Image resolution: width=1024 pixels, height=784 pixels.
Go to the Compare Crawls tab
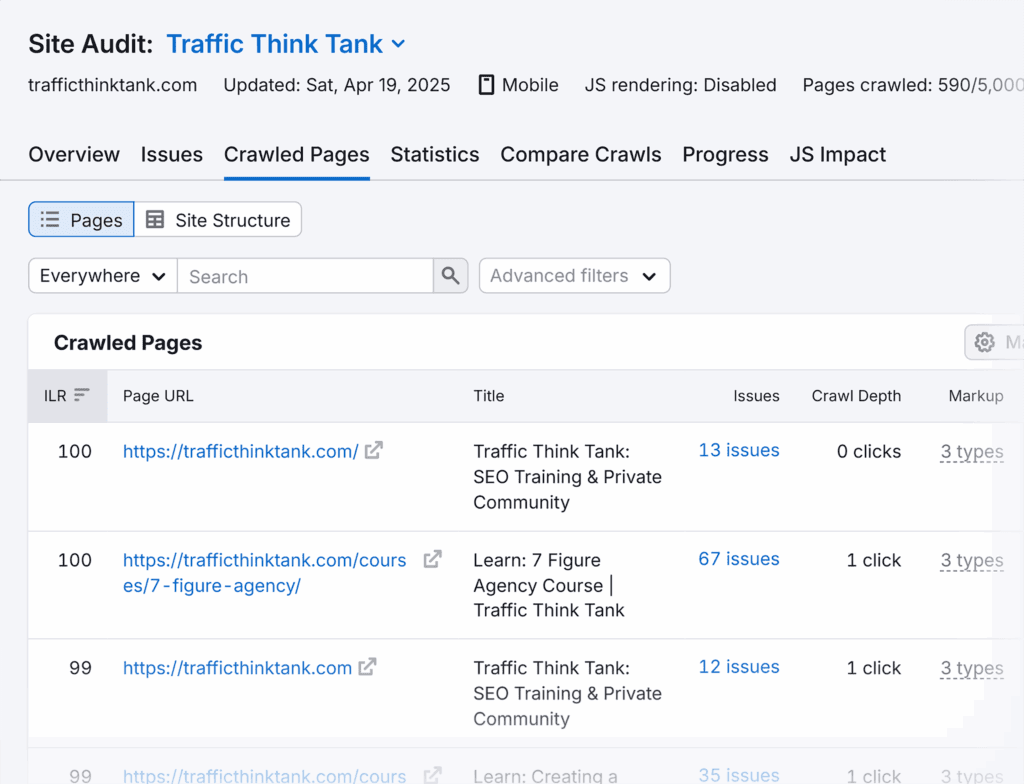(x=580, y=155)
